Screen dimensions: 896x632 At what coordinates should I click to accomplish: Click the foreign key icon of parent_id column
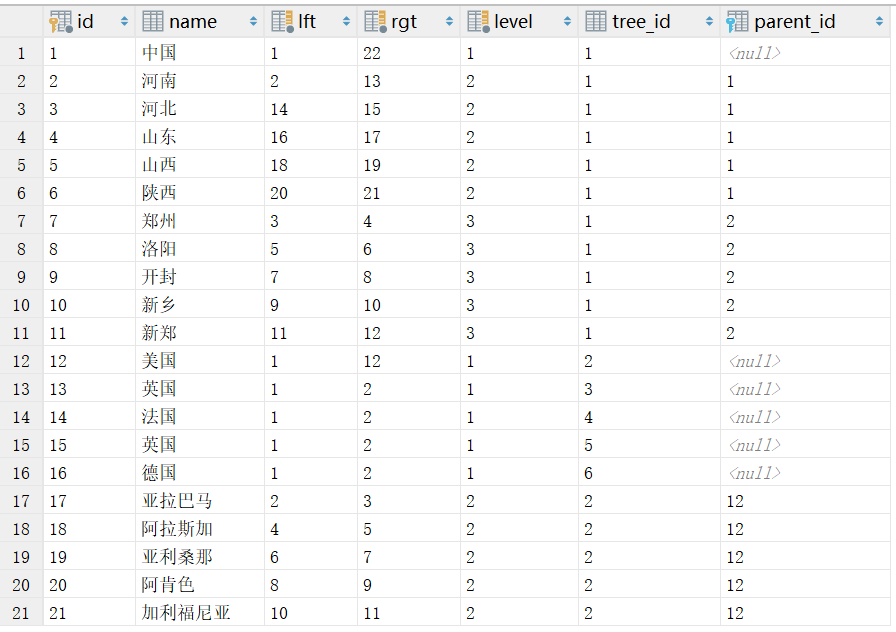(737, 22)
